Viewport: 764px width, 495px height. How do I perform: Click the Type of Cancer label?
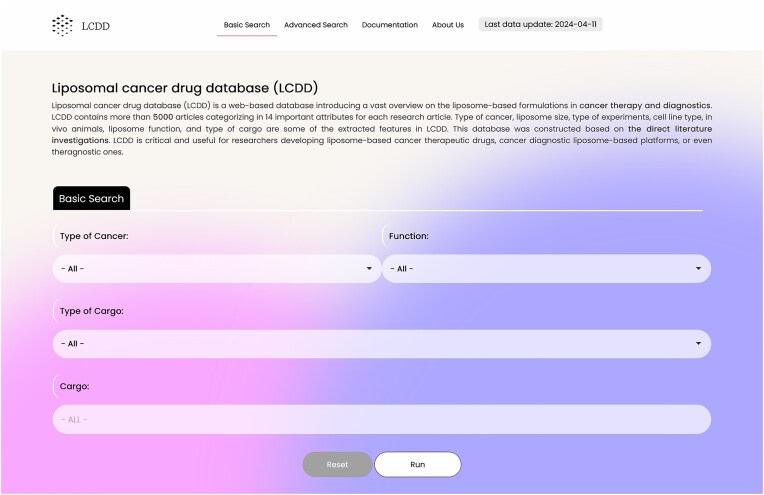[94, 236]
